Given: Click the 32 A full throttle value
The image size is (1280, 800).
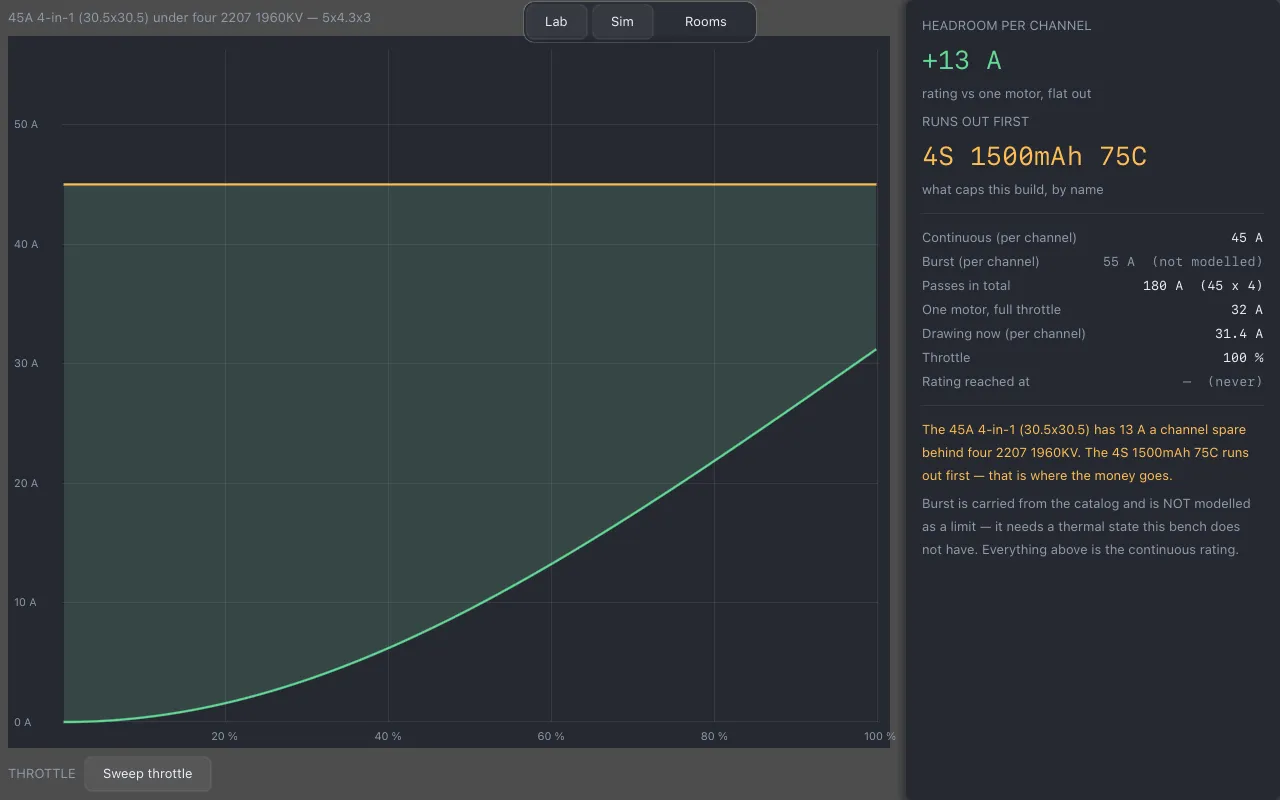Looking at the screenshot, I should pyautogui.click(x=1247, y=310).
